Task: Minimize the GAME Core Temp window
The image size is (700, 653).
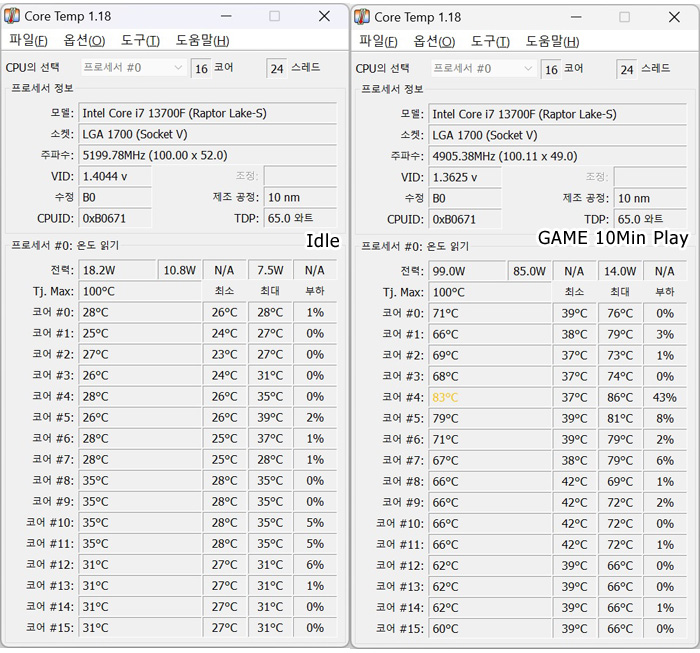Action: [x=576, y=17]
